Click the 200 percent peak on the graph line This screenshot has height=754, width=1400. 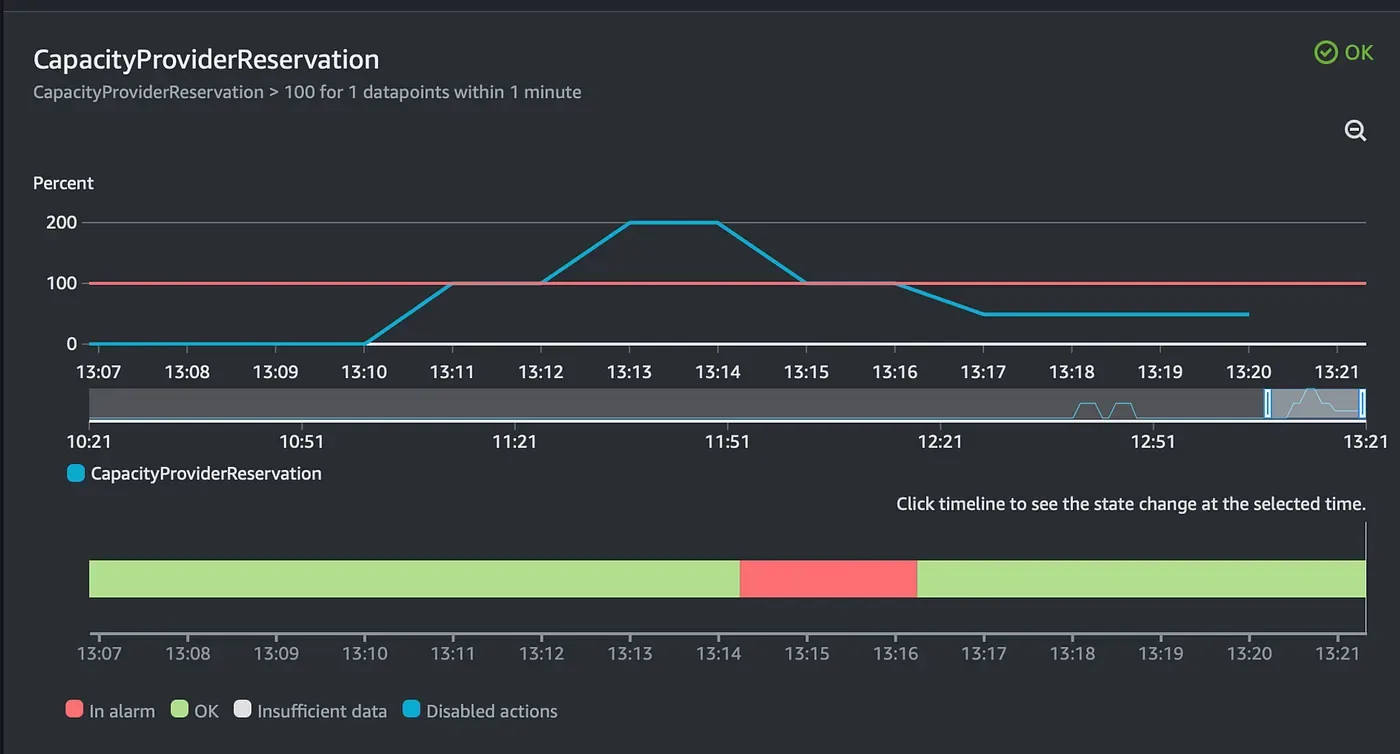[x=673, y=222]
